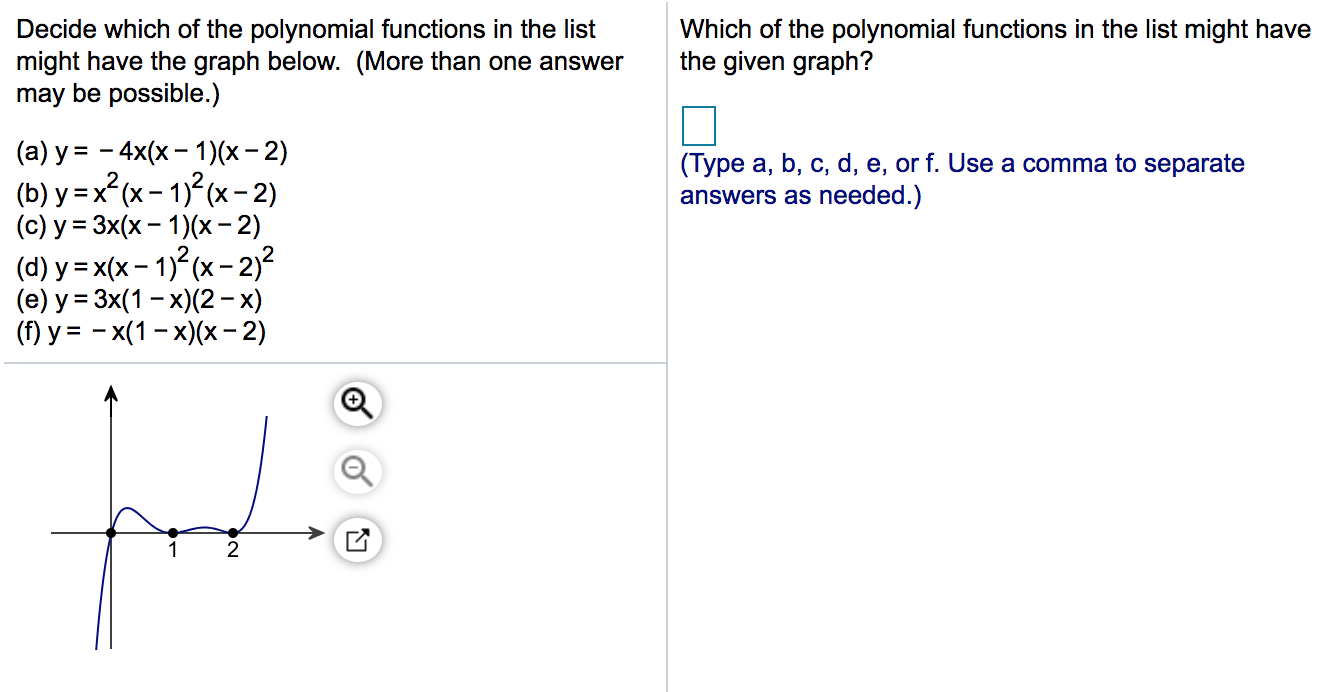This screenshot has height=692, width=1328.
Task: Click the problem statement in the left panel
Action: 319,61
